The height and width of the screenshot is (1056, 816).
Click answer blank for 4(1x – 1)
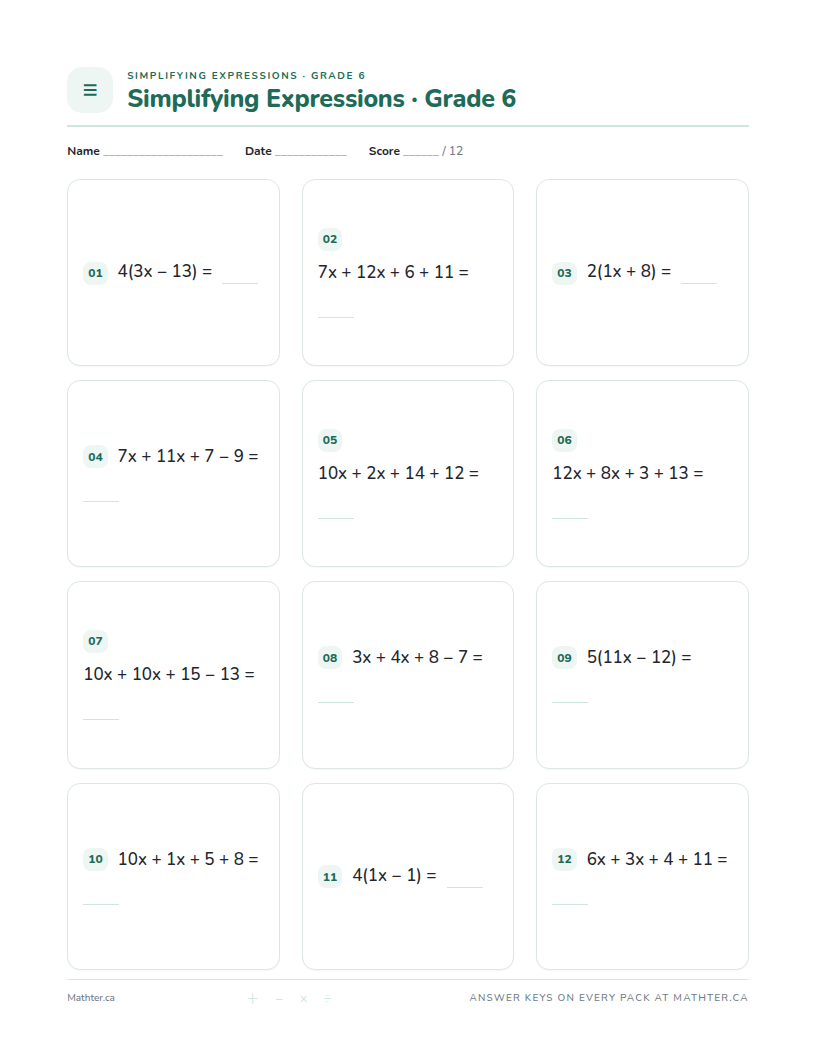465,886
